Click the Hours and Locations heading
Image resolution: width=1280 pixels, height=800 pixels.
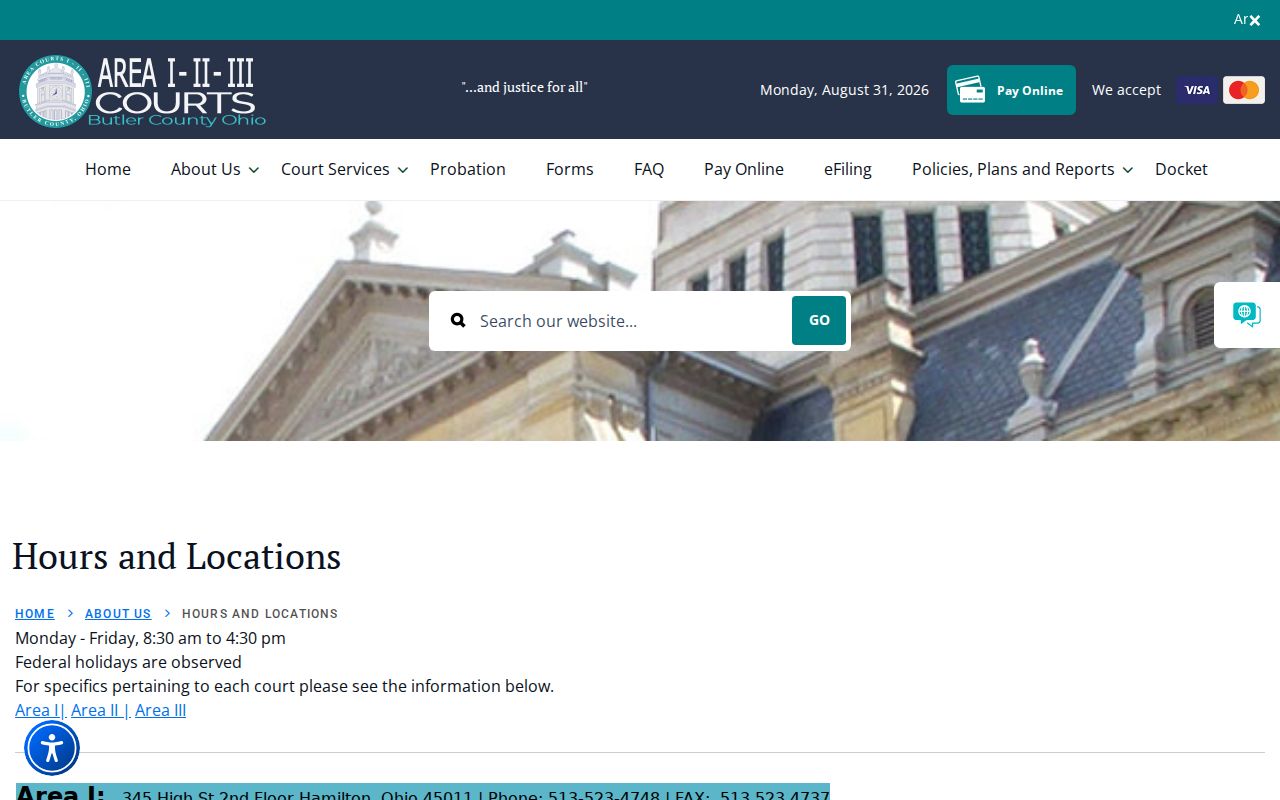click(177, 556)
